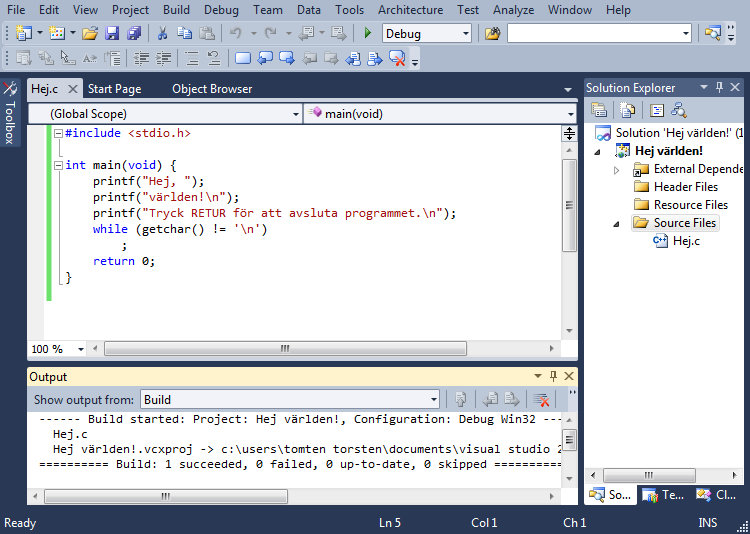Image resolution: width=750 pixels, height=534 pixels.
Task: Click the Redo arrow icon
Action: (271, 33)
